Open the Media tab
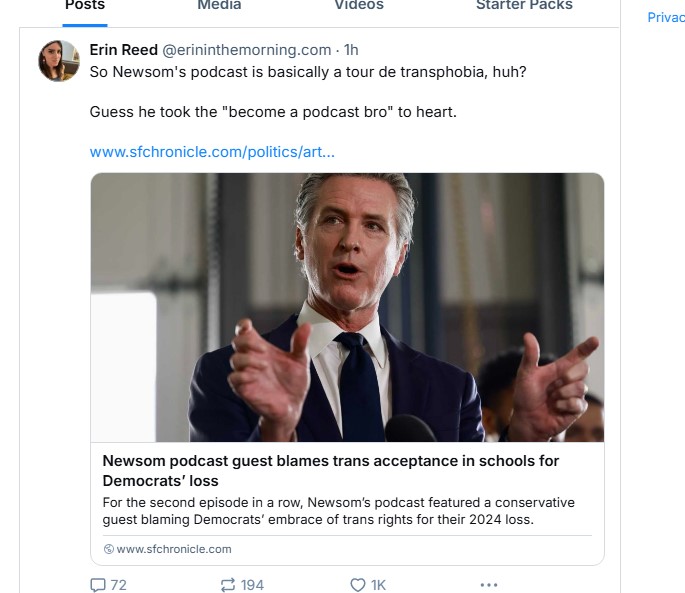 [219, 6]
